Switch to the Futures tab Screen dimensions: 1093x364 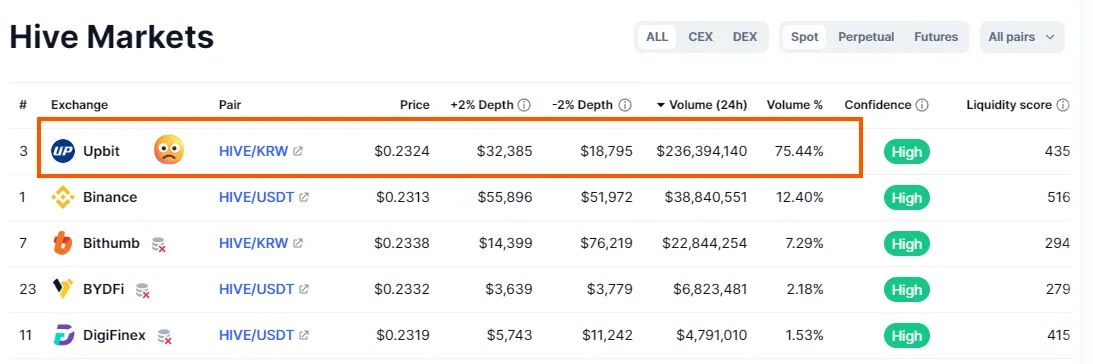(x=936, y=37)
